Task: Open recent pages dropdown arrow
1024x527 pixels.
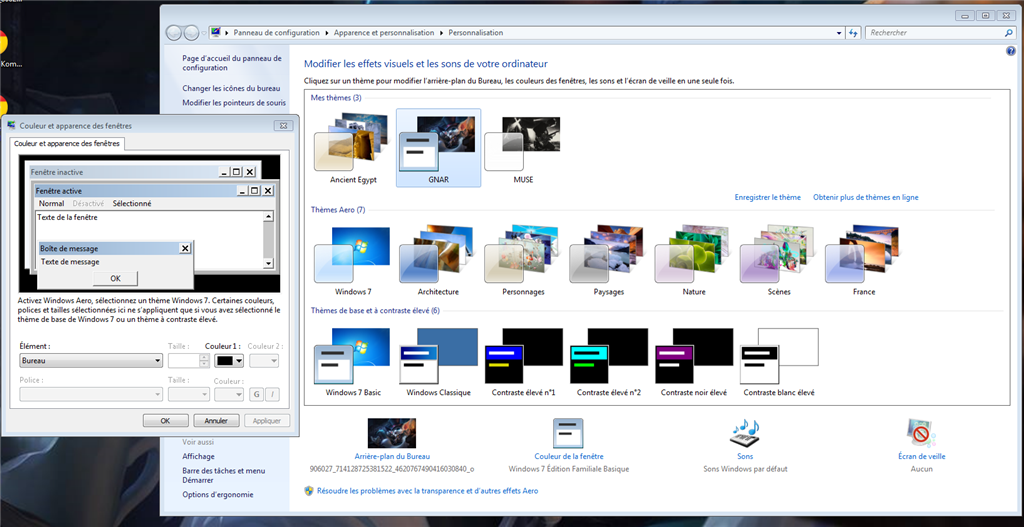Action: [x=204, y=33]
